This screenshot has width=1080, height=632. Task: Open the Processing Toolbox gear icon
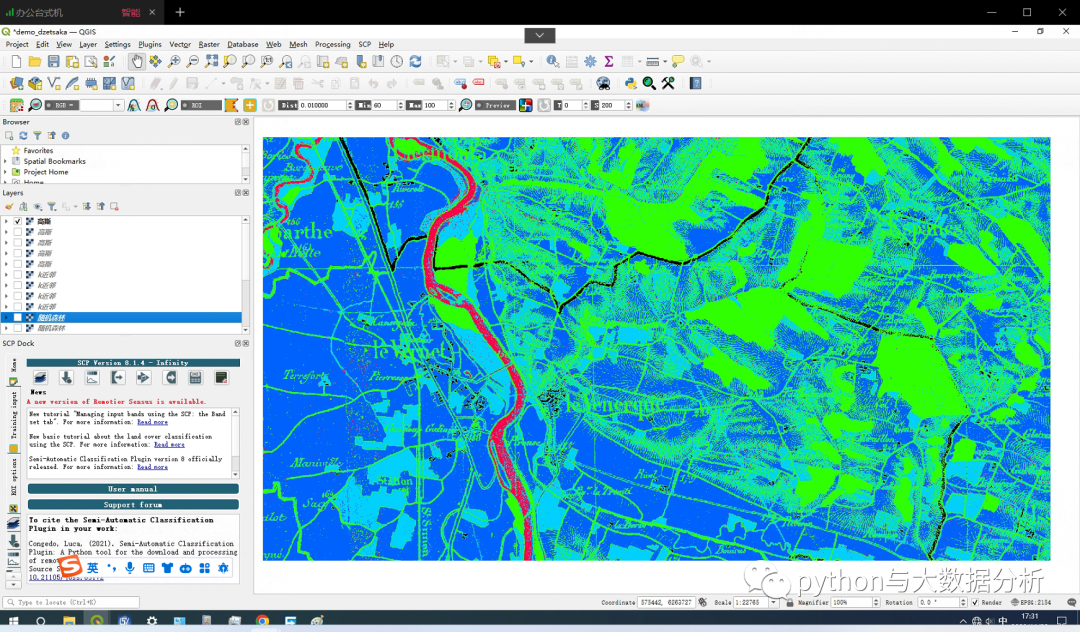[x=590, y=62]
